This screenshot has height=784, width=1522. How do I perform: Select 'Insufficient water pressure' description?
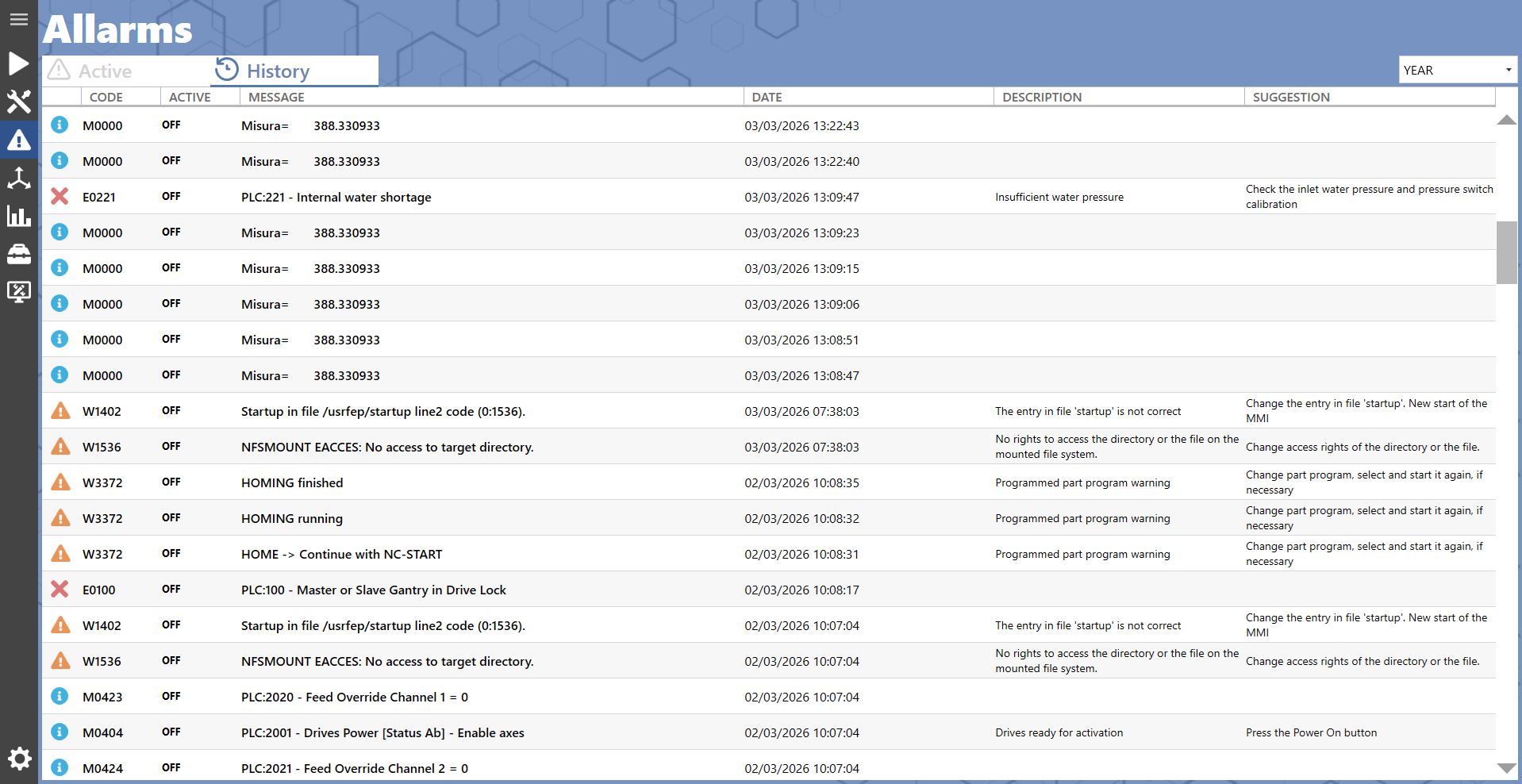(x=1059, y=197)
